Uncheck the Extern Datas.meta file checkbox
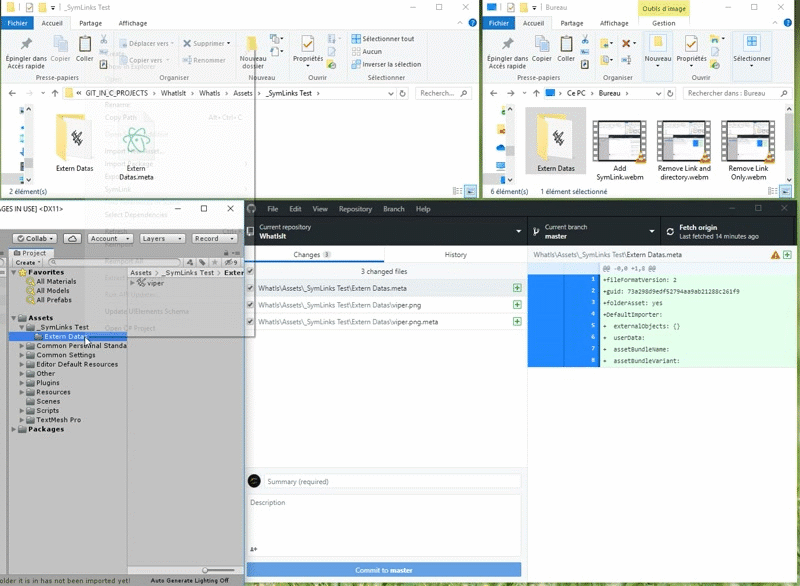This screenshot has height=586, width=800. [250, 288]
